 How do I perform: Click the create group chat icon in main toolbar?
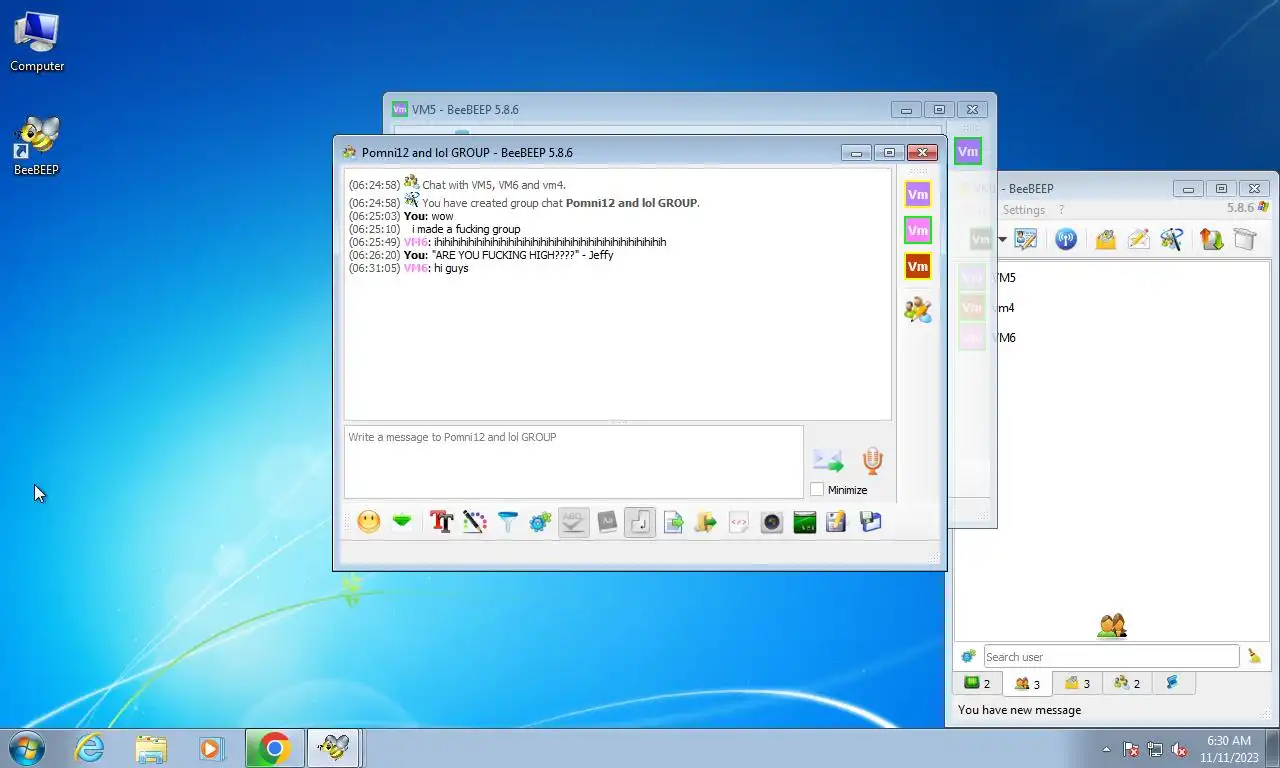tap(1172, 239)
